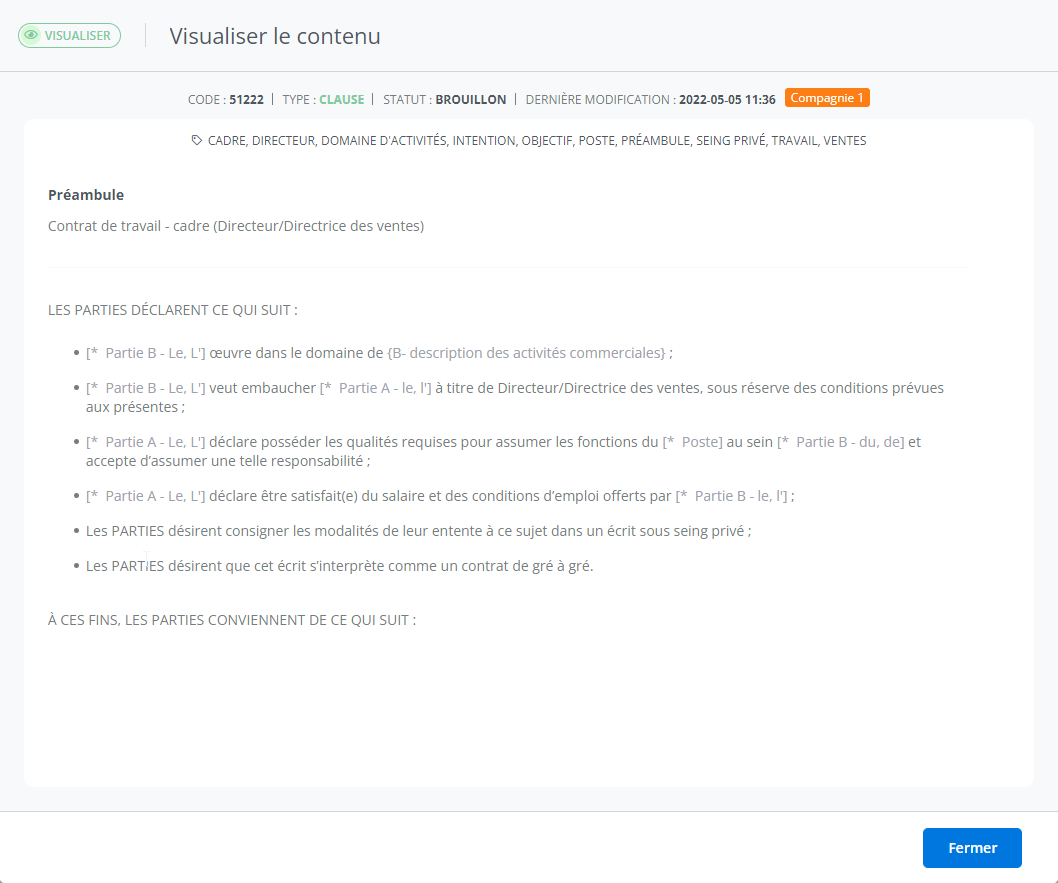
Task: Click Partie B placeholder before 'œuvre dans le domaine'
Action: tap(146, 353)
